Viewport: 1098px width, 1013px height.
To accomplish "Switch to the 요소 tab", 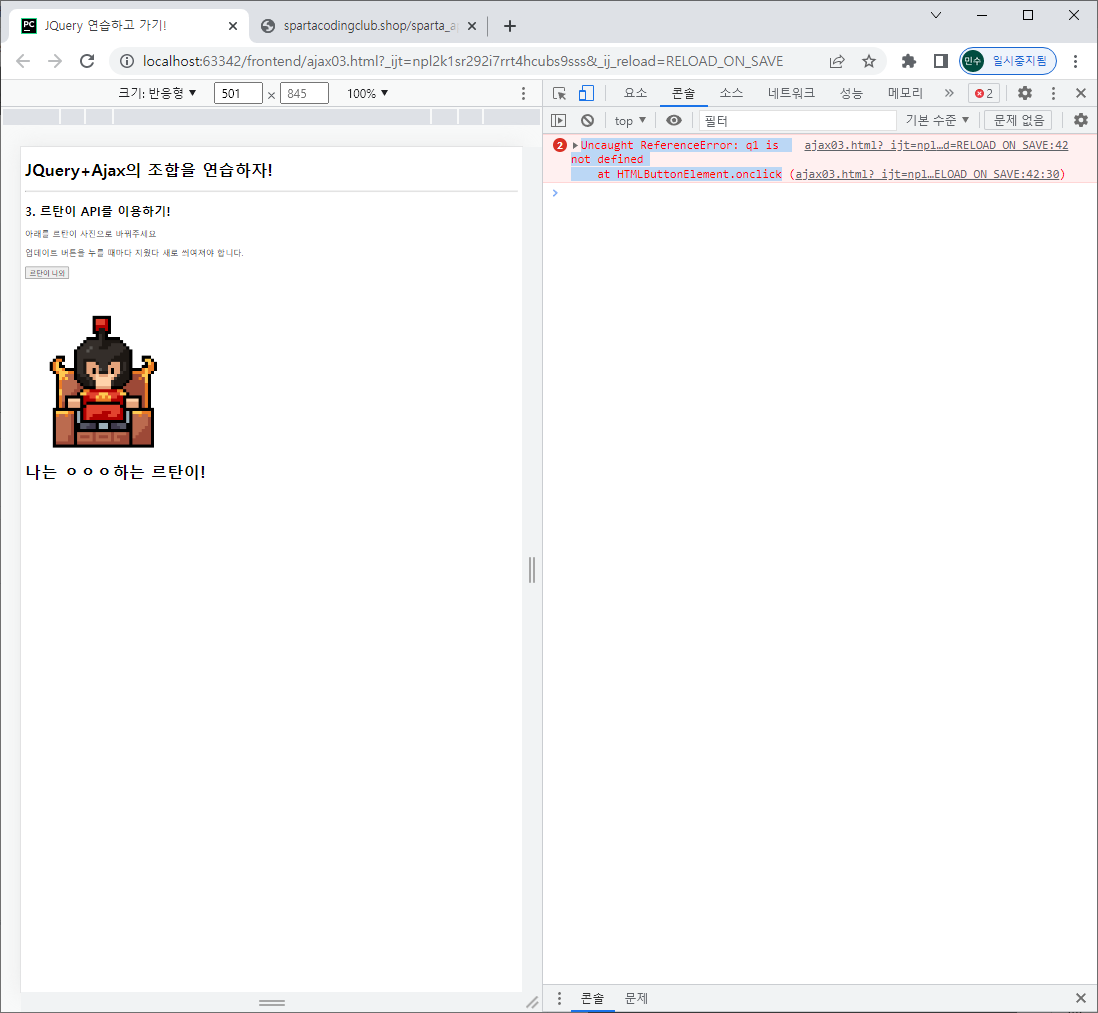I will tap(635, 93).
